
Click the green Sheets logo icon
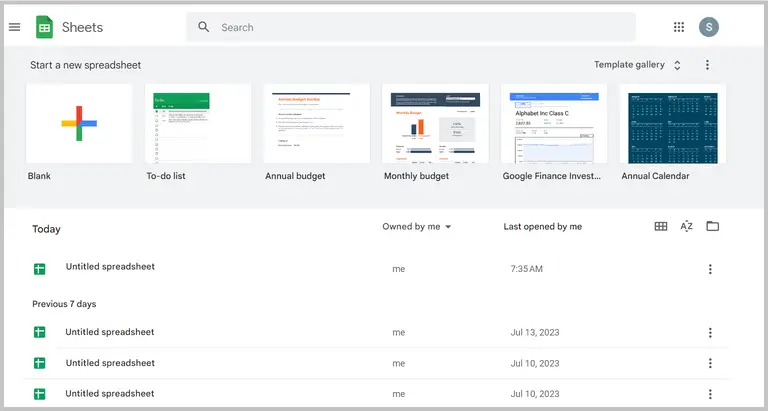pyautogui.click(x=44, y=27)
